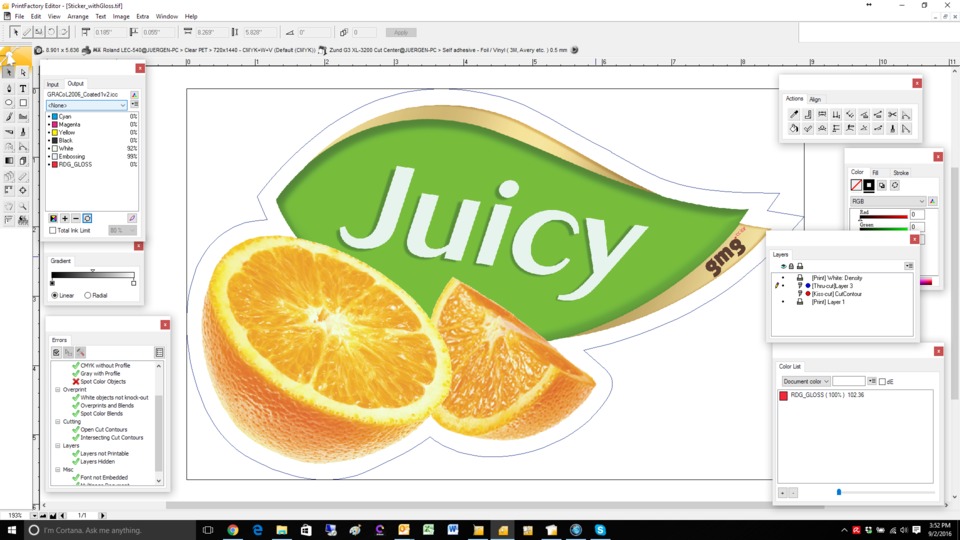Click the swap colors icon in Color panel
Viewport: 960px width, 540px height.
(882, 186)
